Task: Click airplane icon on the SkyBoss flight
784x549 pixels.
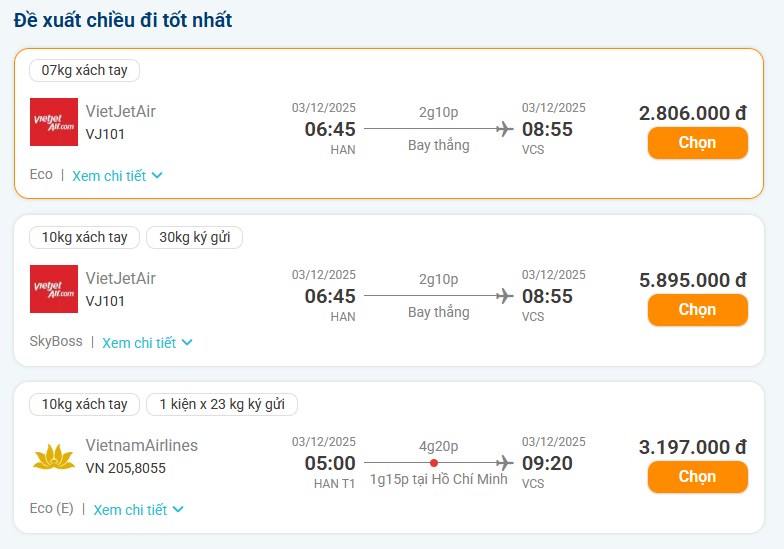Action: pos(505,296)
